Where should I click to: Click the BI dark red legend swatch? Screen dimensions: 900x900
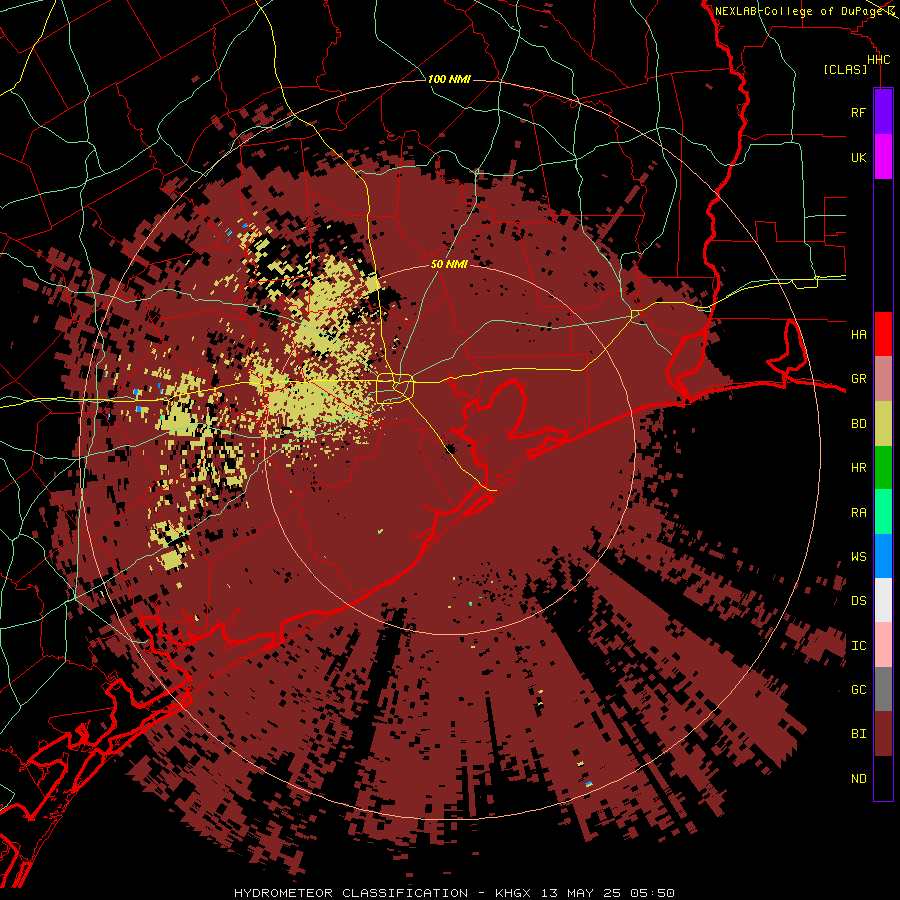(883, 734)
